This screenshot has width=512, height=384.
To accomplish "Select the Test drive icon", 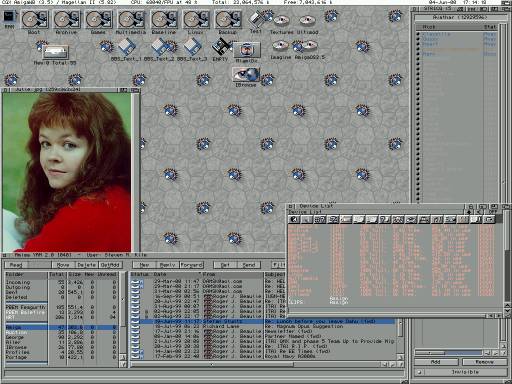I will click(x=257, y=19).
